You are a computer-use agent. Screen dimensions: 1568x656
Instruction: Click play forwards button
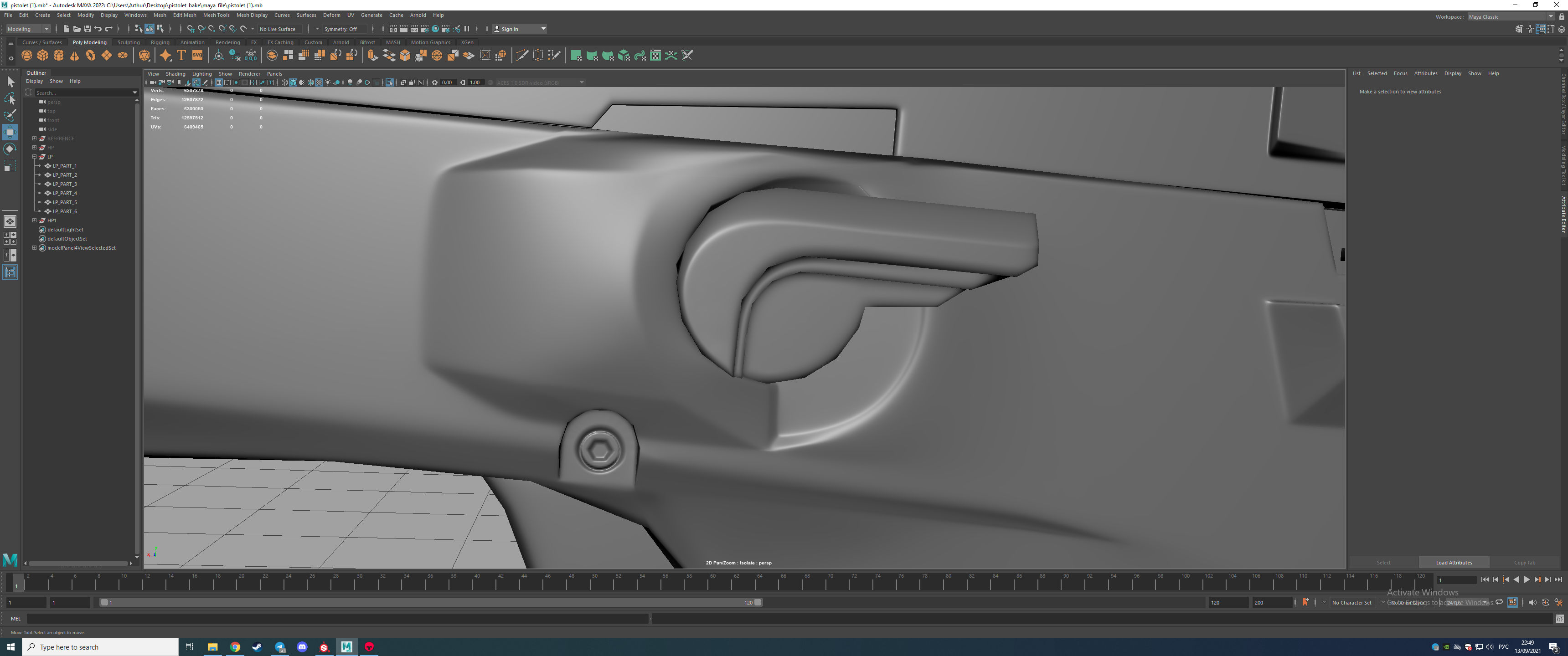[x=1527, y=579]
